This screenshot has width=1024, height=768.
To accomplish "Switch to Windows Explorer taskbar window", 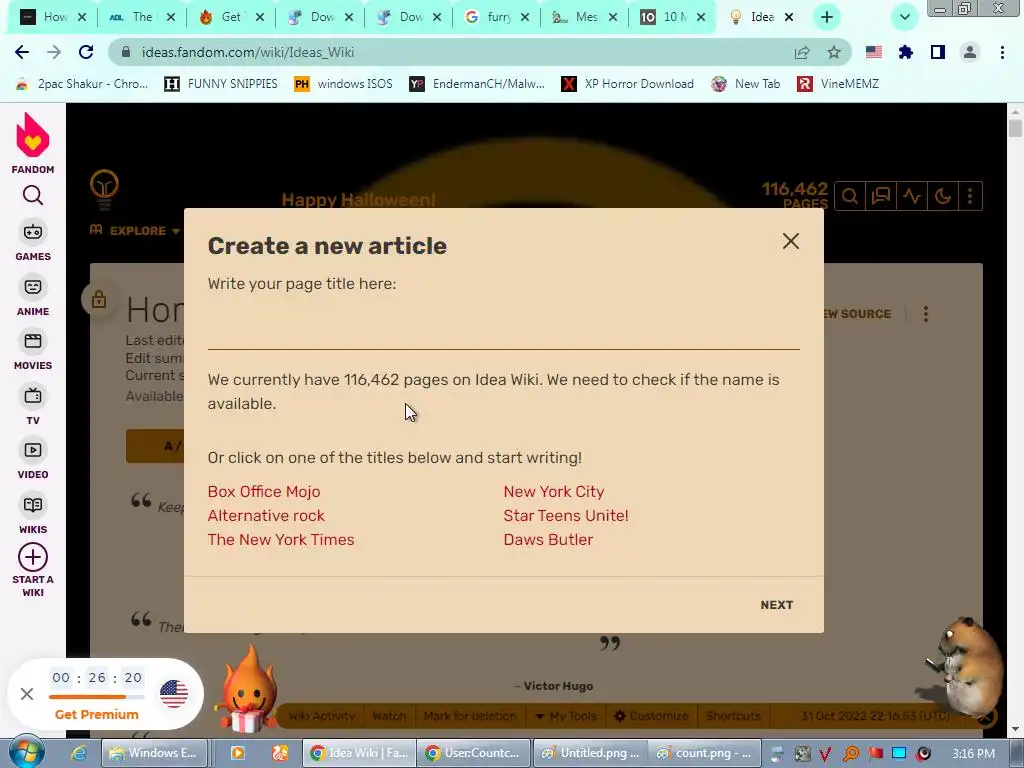I will [154, 753].
